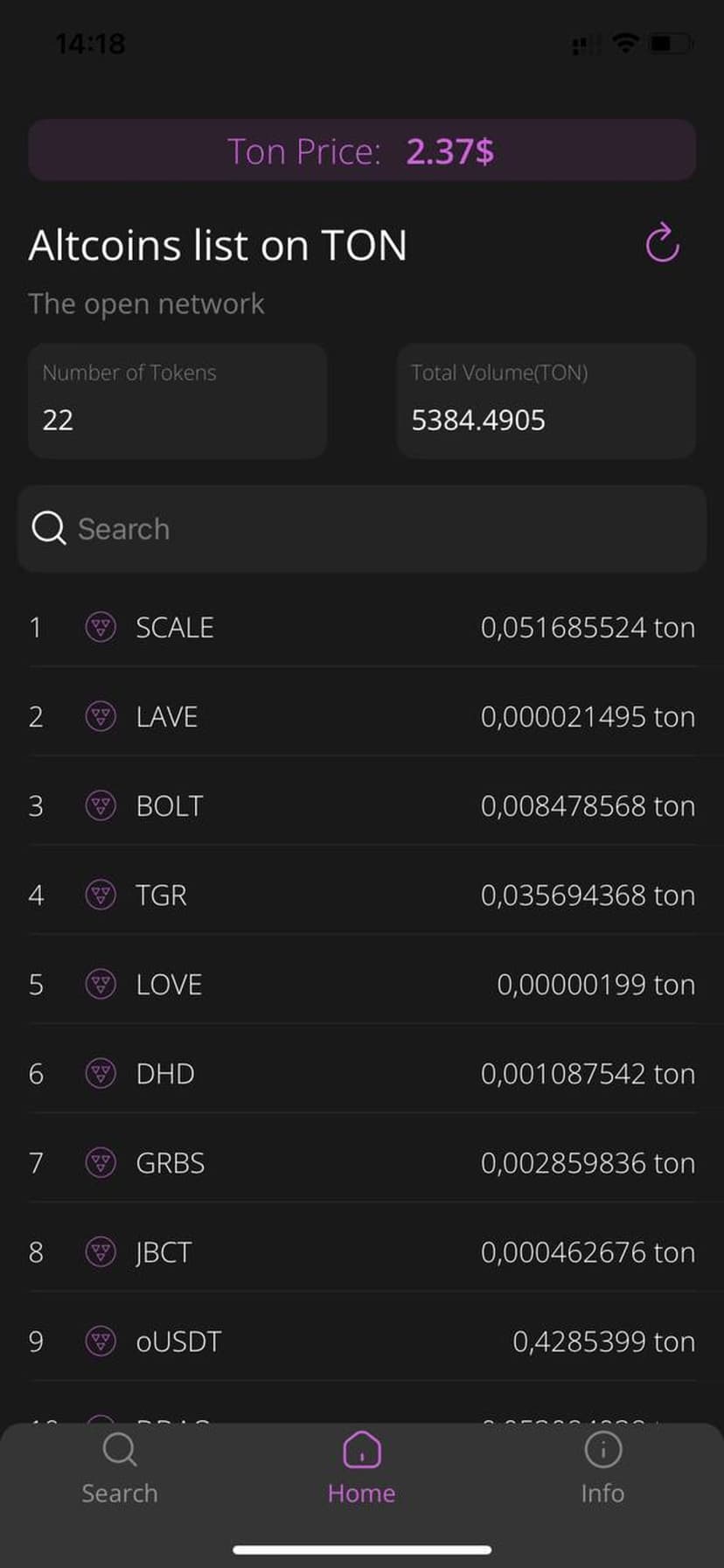The height and width of the screenshot is (1568, 724).
Task: Click the Search input field
Action: (385, 528)
